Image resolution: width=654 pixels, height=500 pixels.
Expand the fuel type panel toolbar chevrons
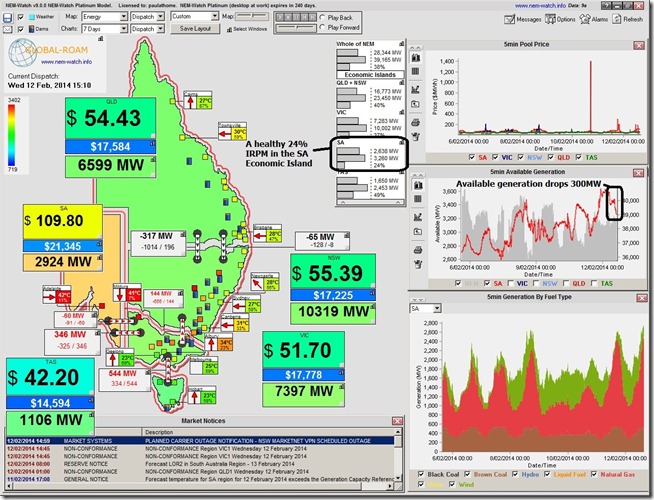coord(418,299)
